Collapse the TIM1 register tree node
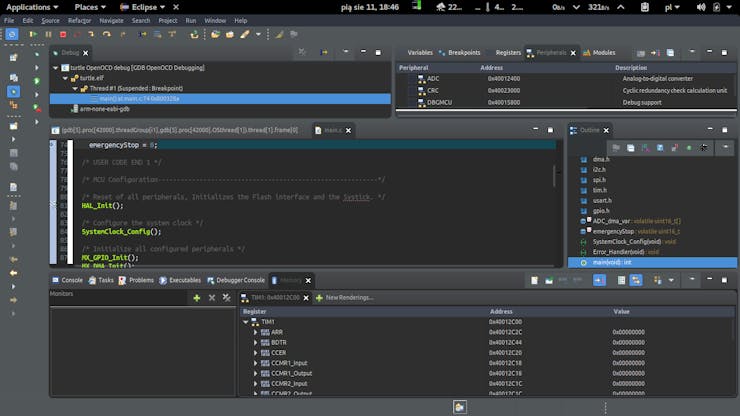Image resolution: width=740 pixels, height=416 pixels. (245, 322)
